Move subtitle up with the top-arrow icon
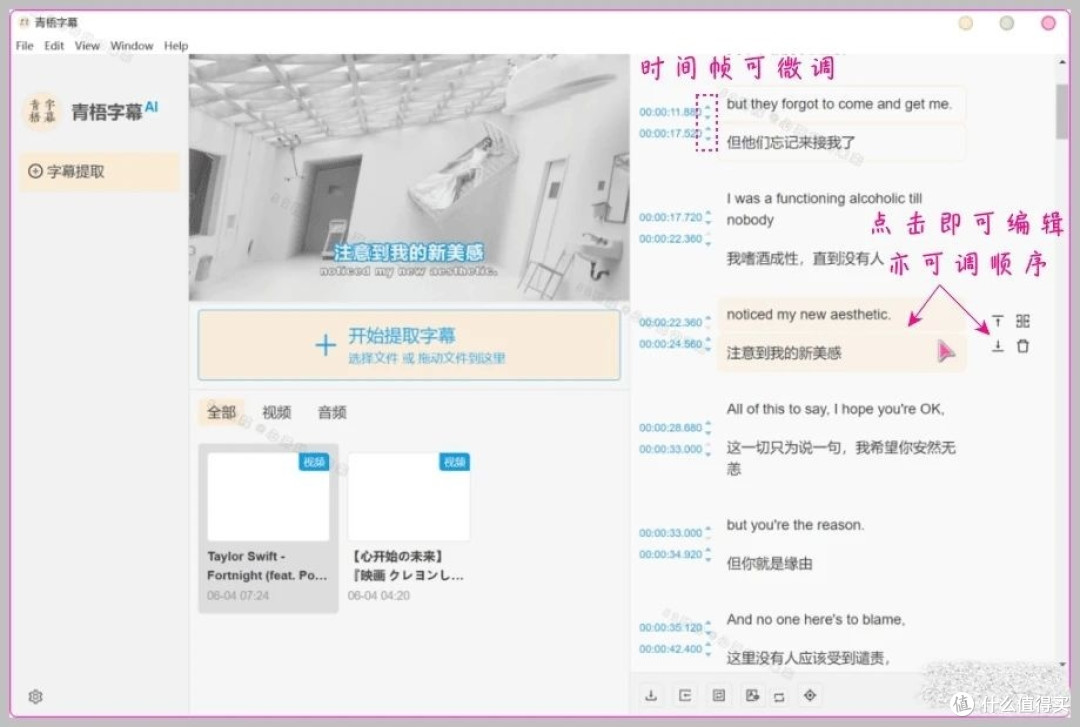This screenshot has width=1080, height=727. (997, 321)
